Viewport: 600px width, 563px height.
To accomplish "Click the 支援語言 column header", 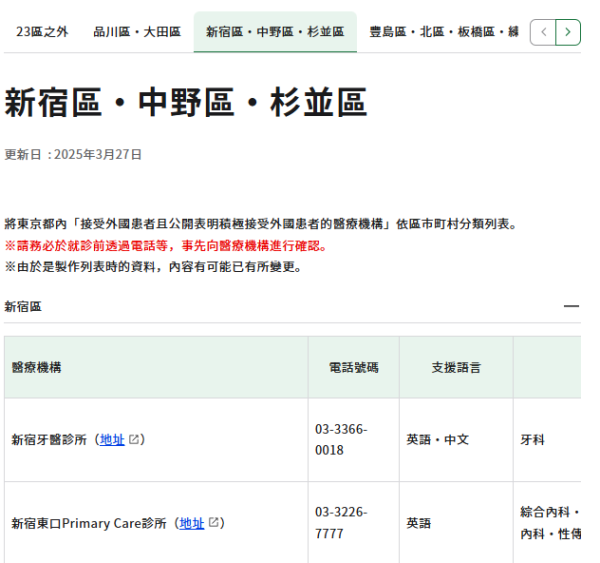I will pos(456,367).
